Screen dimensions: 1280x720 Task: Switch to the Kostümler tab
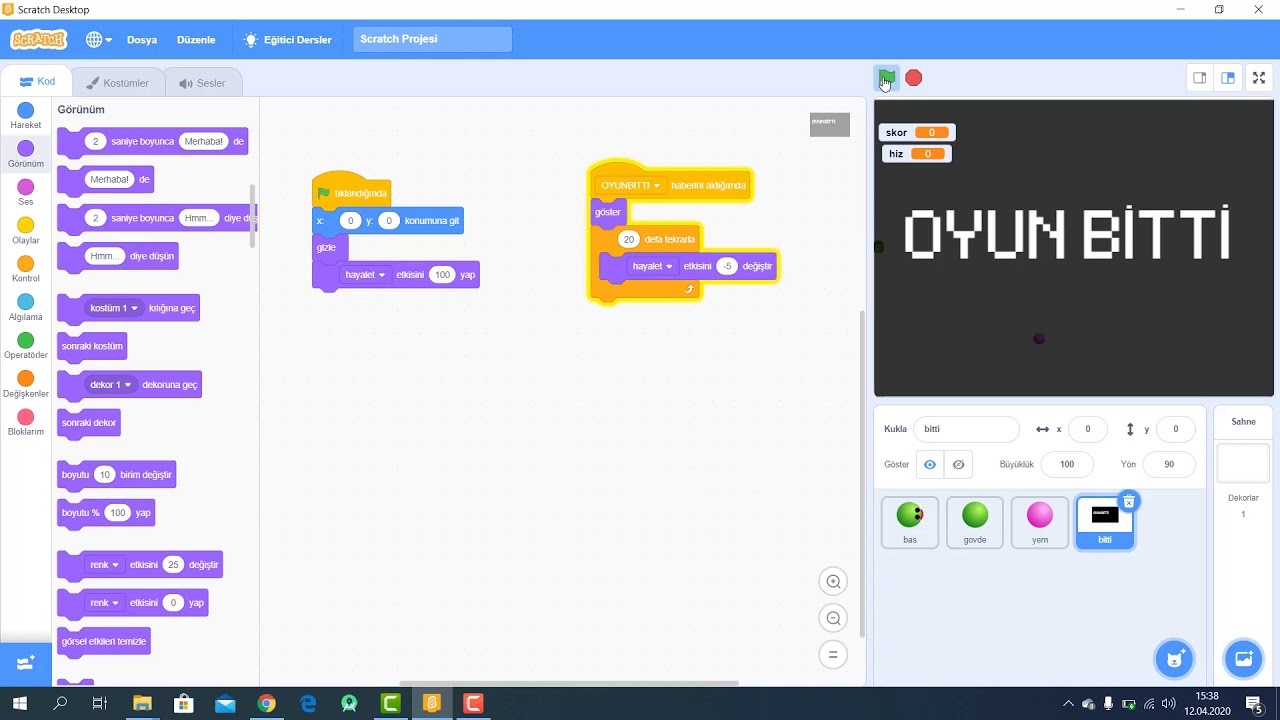point(118,83)
